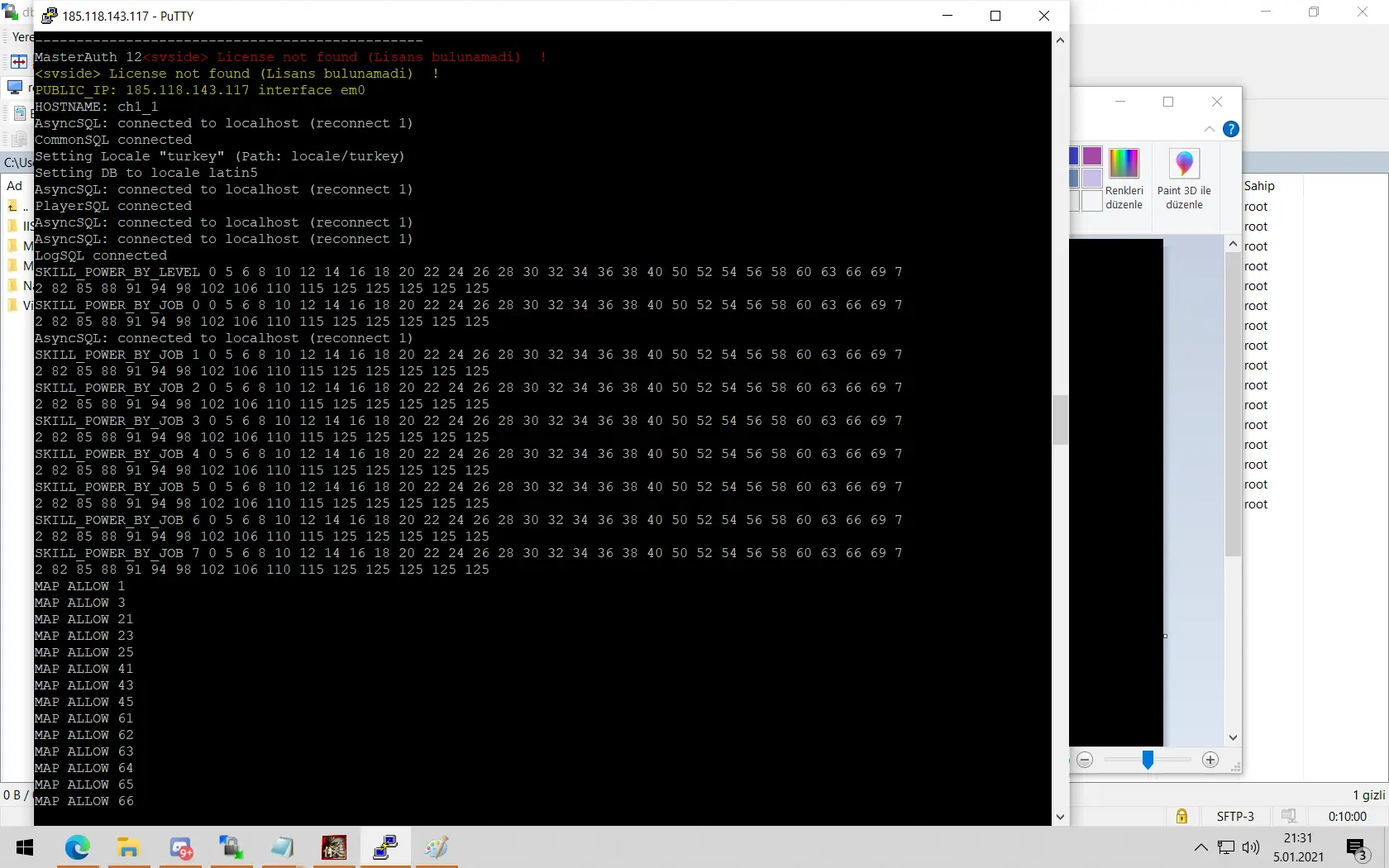
Task: Click the Paint help question mark icon
Action: click(x=1230, y=129)
